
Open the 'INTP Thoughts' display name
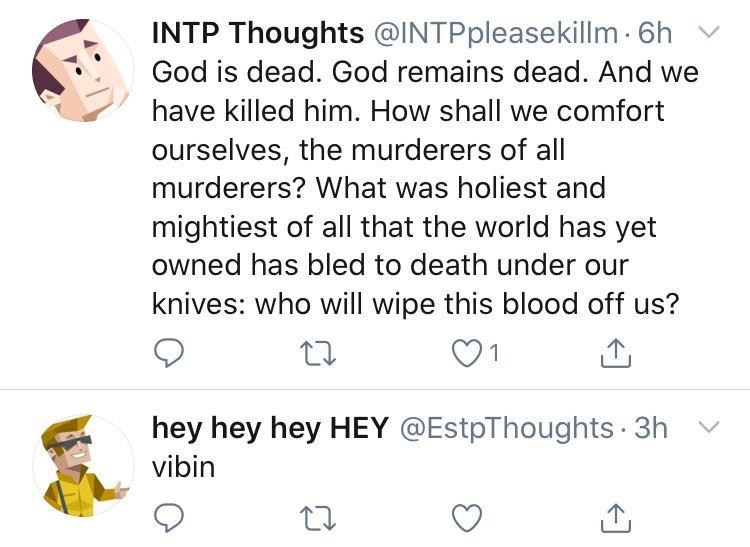pyautogui.click(x=257, y=33)
